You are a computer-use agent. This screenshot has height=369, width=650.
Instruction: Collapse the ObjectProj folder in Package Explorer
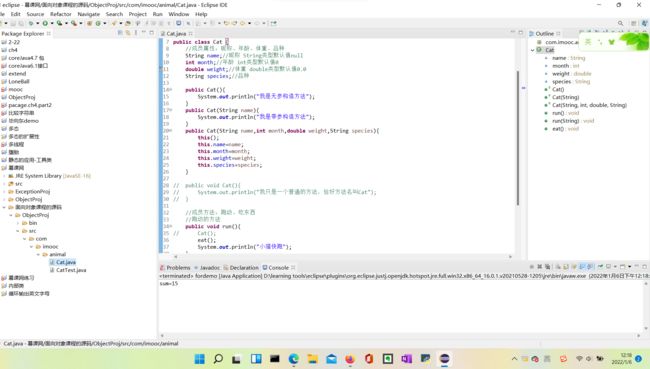(11, 215)
